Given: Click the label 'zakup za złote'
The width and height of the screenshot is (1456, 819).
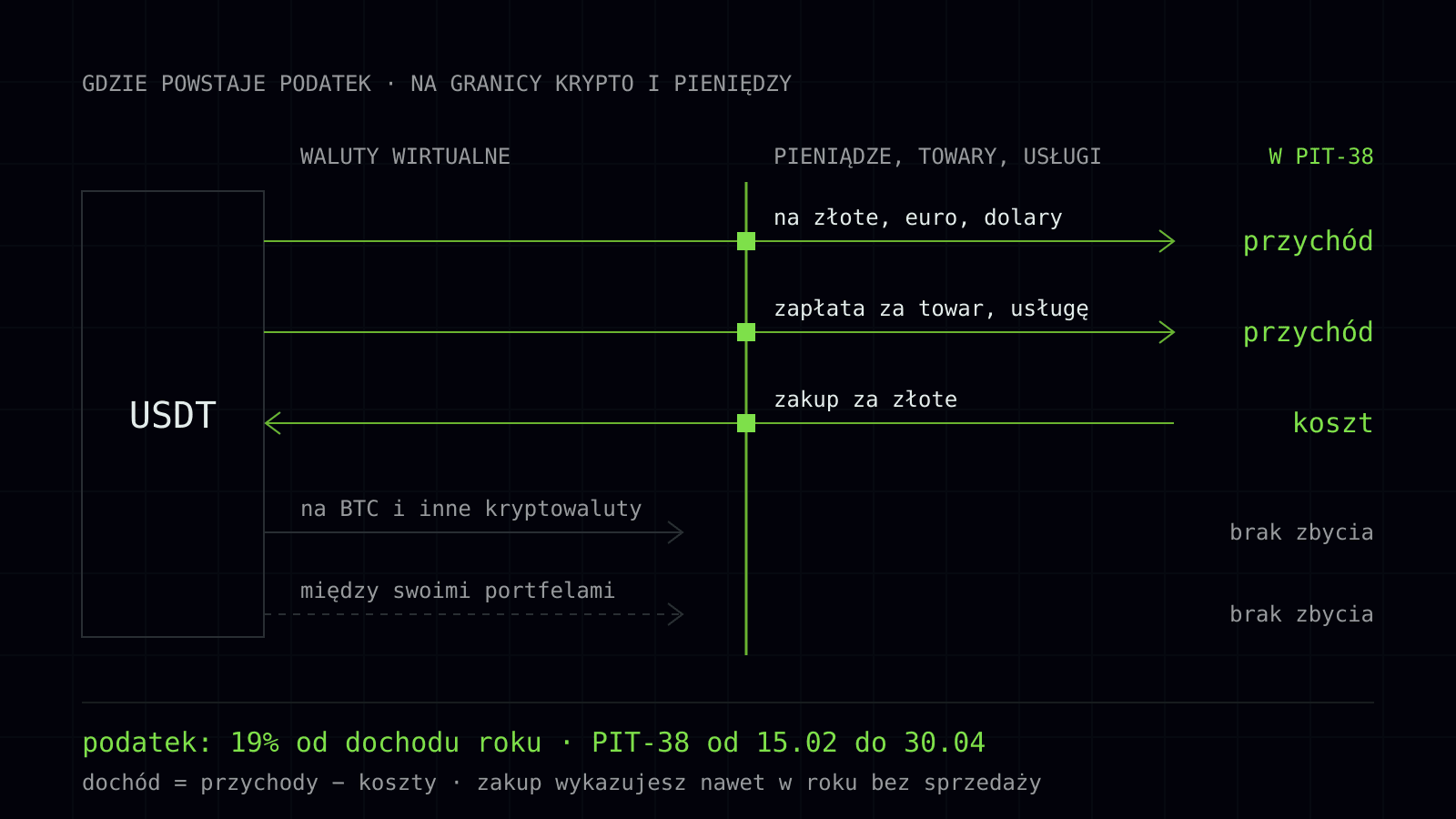Looking at the screenshot, I should pyautogui.click(x=865, y=399).
